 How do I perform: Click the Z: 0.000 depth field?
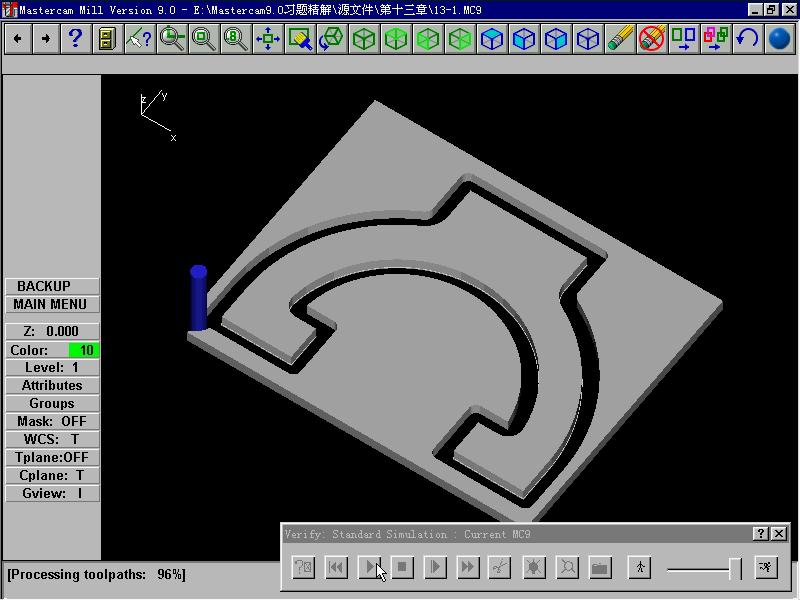point(52,331)
